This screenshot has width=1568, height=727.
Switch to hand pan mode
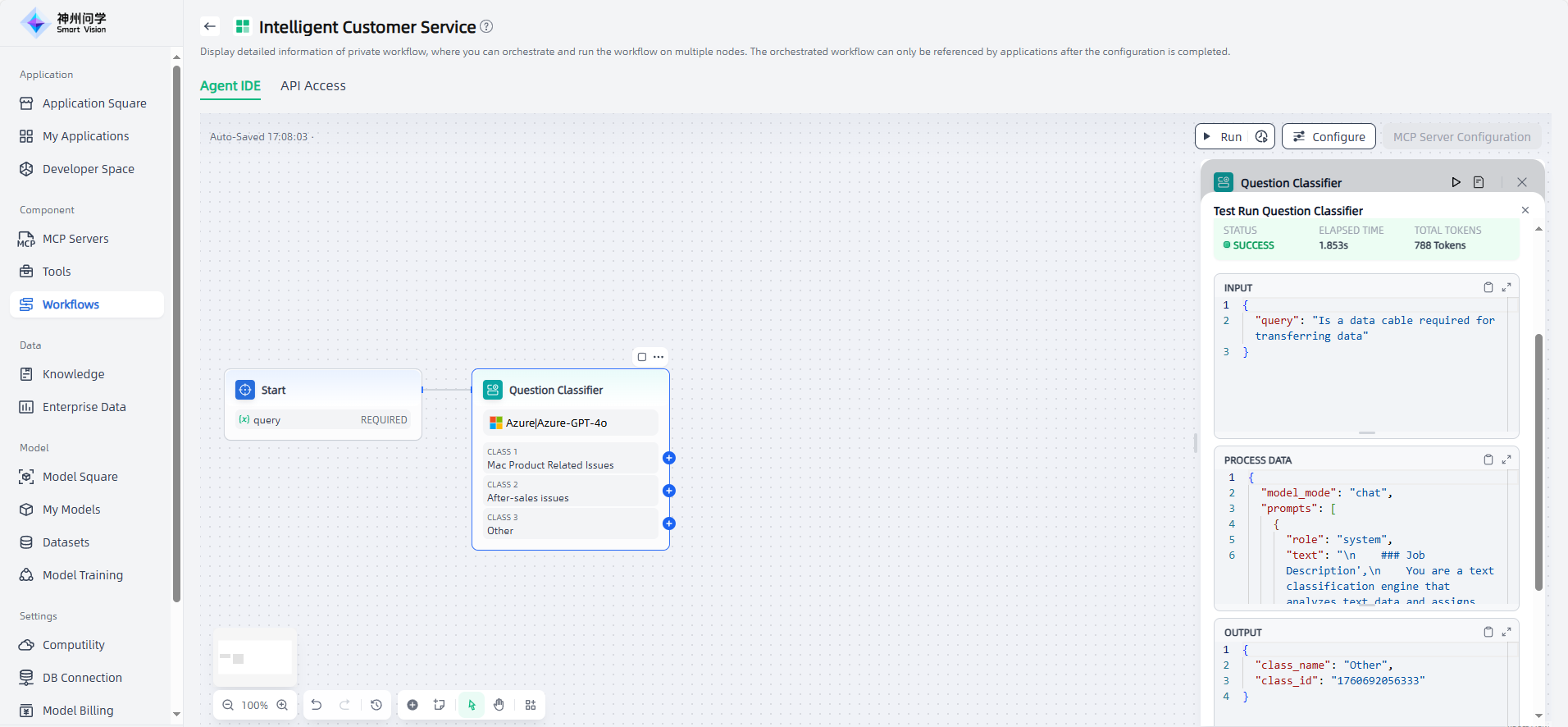click(499, 705)
